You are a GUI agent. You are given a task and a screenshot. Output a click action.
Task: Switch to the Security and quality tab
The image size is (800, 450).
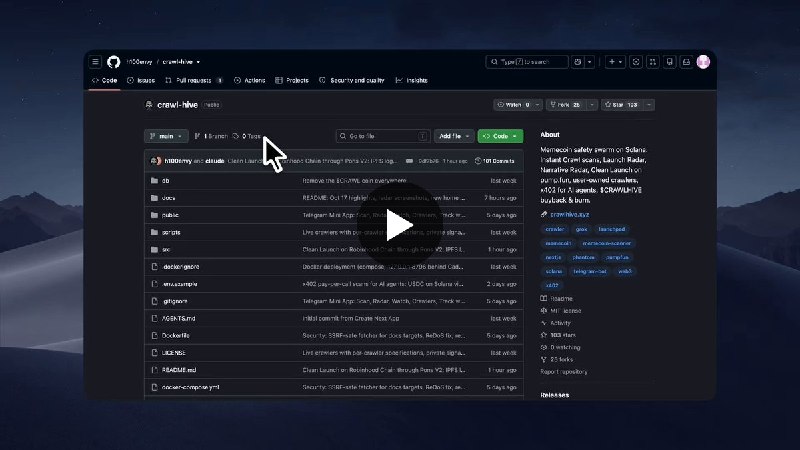click(352, 80)
